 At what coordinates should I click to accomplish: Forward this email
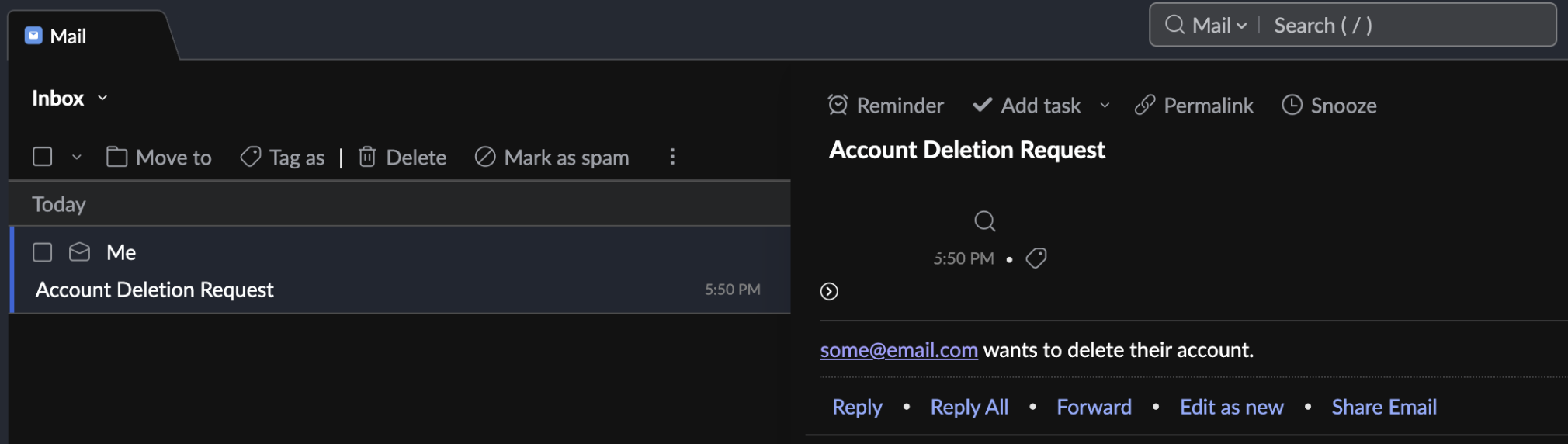pos(1094,407)
